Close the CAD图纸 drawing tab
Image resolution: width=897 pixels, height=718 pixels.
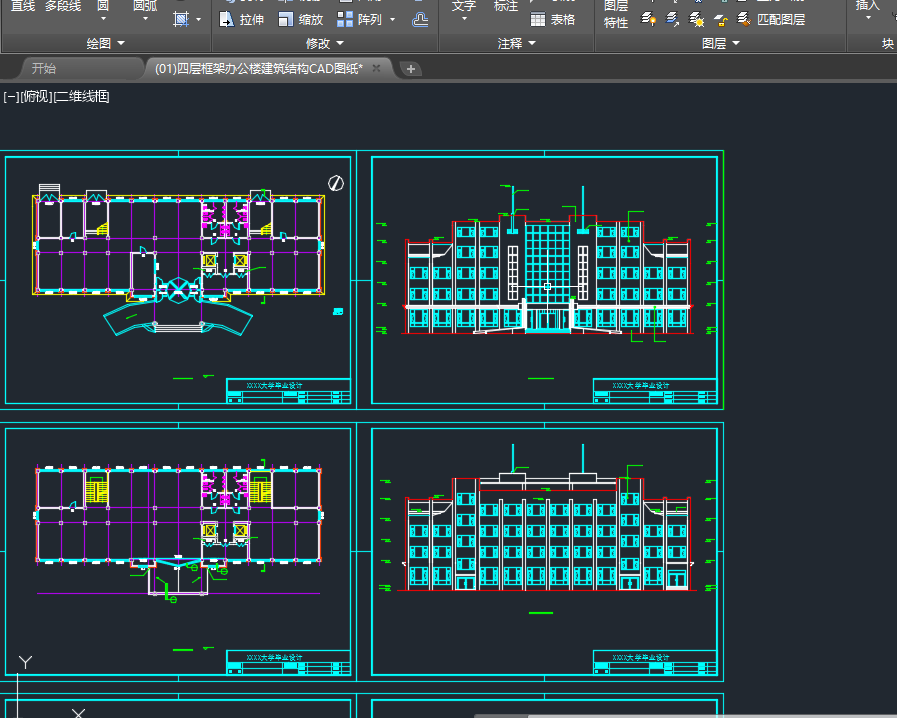tap(377, 68)
